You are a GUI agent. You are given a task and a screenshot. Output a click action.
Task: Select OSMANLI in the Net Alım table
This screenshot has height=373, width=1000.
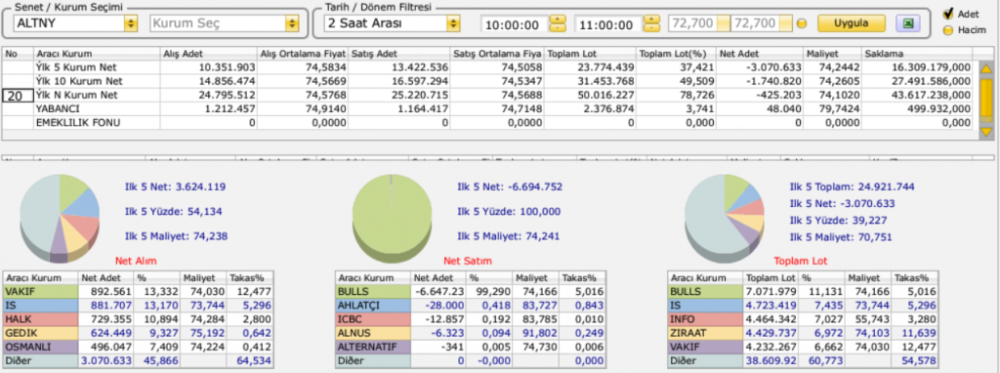(138, 347)
